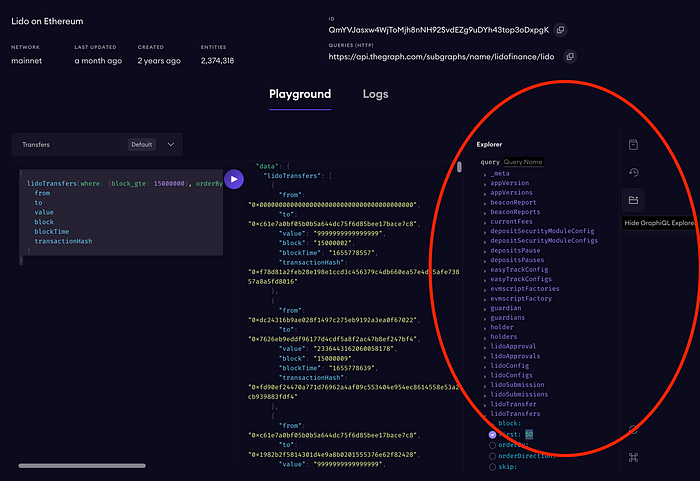
Task: Select the lidoConfigs tree item
Action: click(x=511, y=375)
